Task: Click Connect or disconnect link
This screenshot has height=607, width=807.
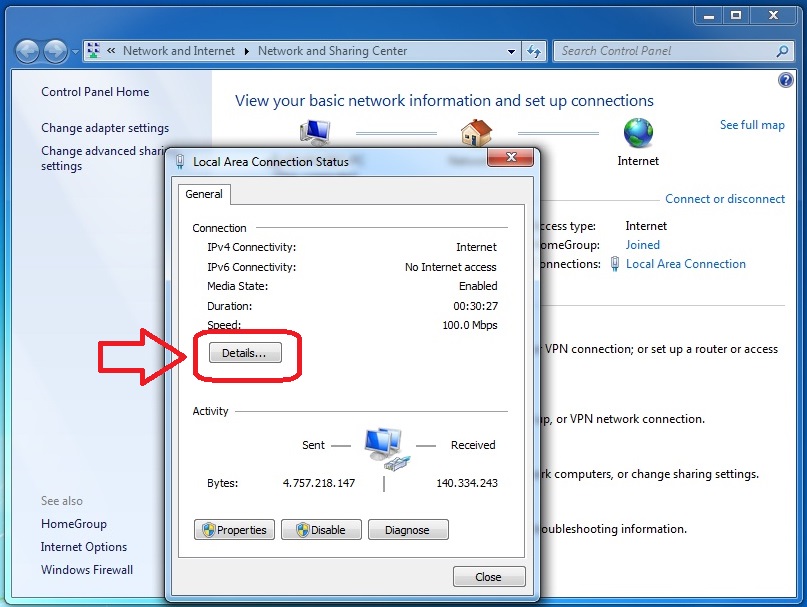Action: tap(725, 199)
